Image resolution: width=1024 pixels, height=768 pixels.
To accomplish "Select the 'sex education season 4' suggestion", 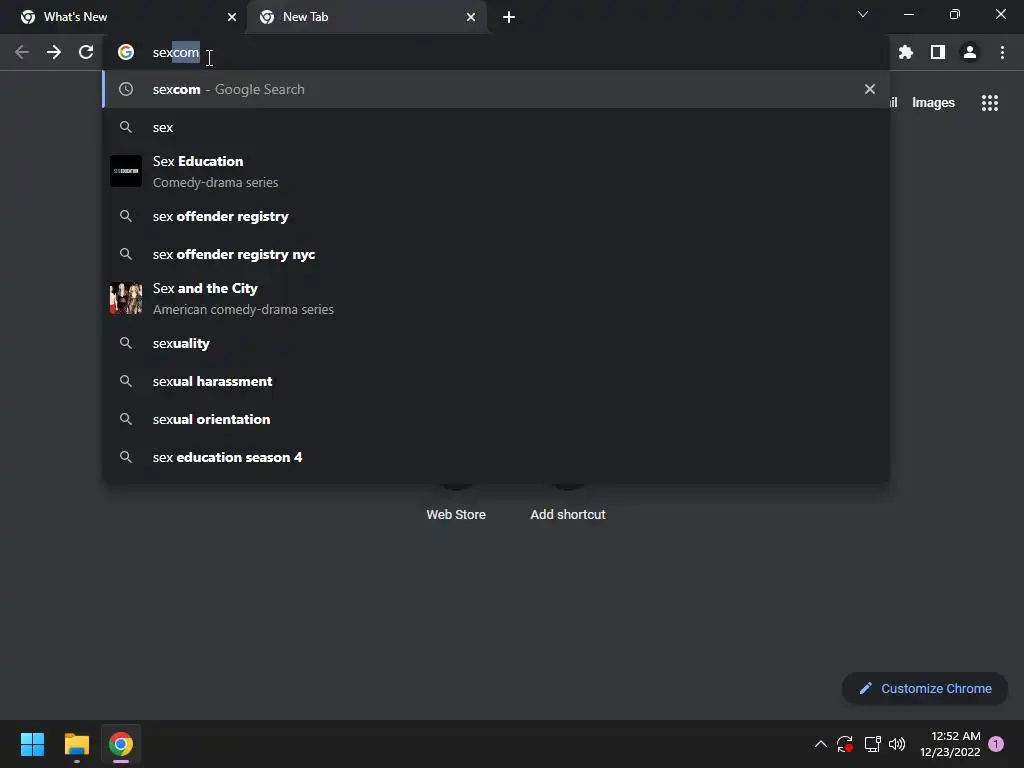I will tap(496, 457).
